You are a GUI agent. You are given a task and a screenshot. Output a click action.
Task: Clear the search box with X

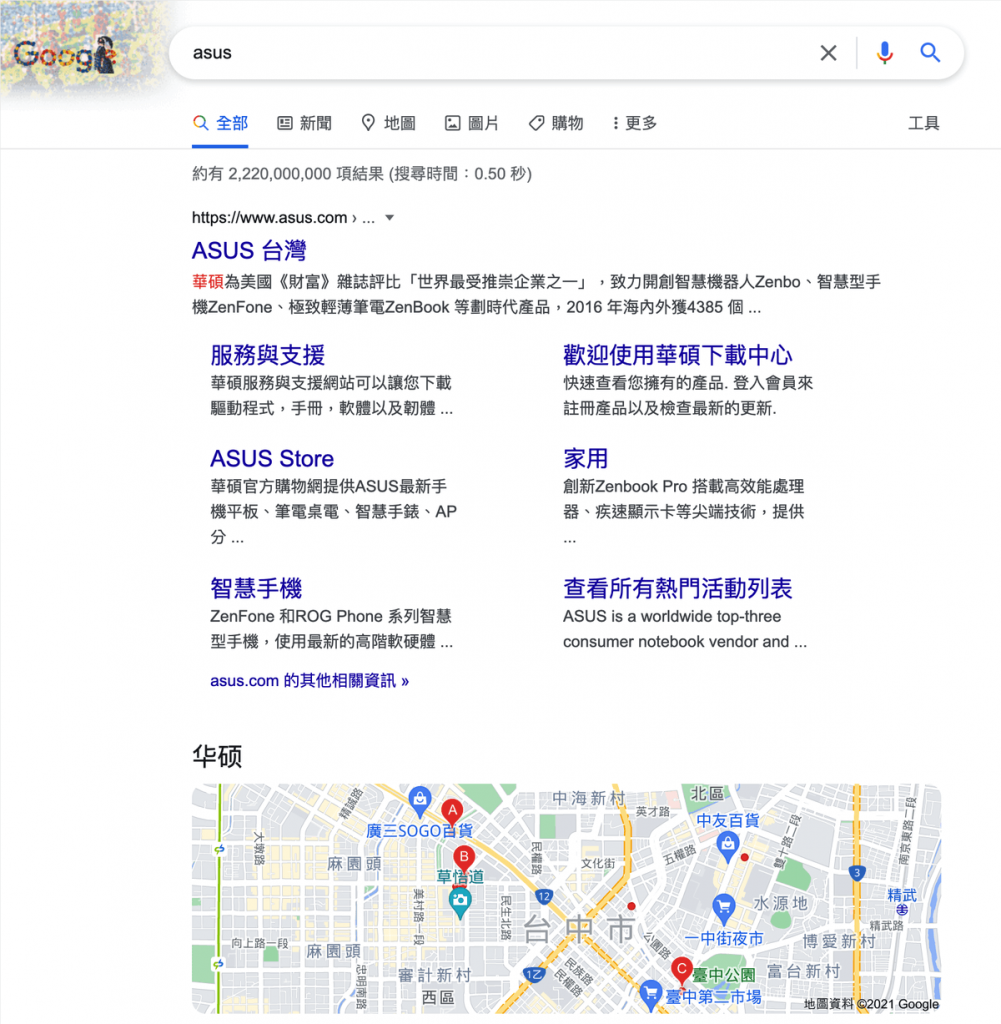[828, 53]
